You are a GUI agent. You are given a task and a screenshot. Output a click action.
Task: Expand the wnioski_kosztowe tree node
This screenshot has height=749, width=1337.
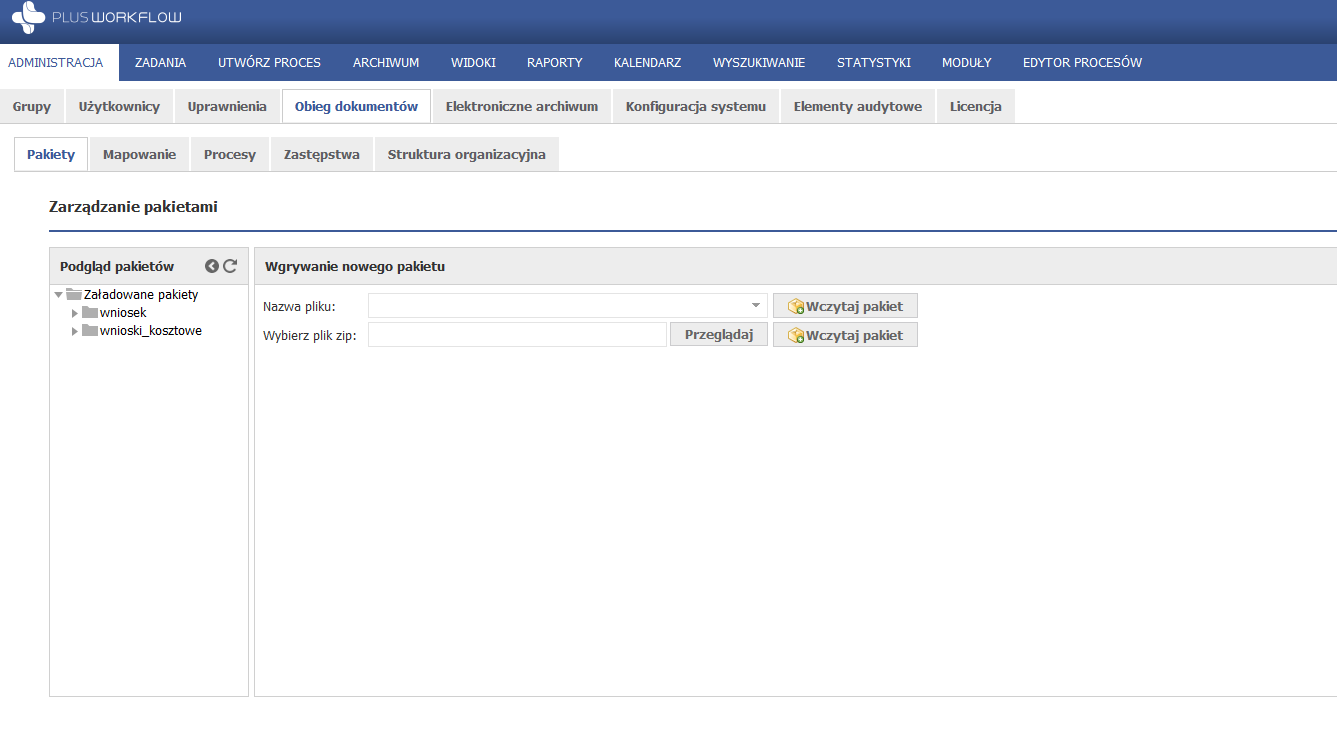[x=75, y=331]
